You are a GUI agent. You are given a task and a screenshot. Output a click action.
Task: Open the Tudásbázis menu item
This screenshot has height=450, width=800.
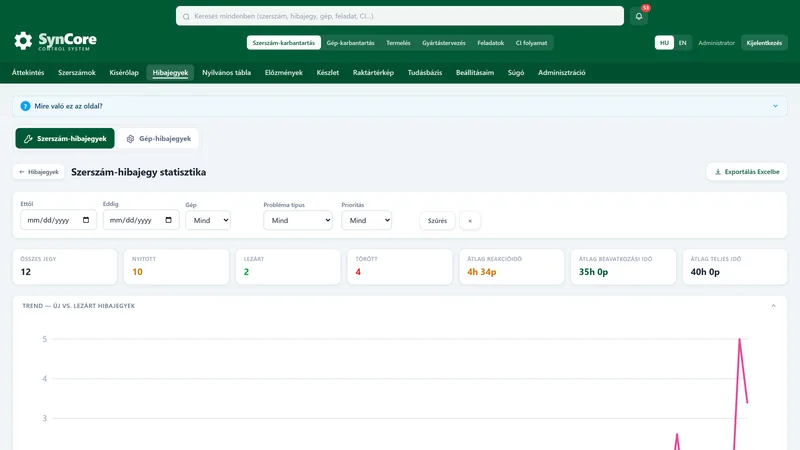[x=425, y=72]
